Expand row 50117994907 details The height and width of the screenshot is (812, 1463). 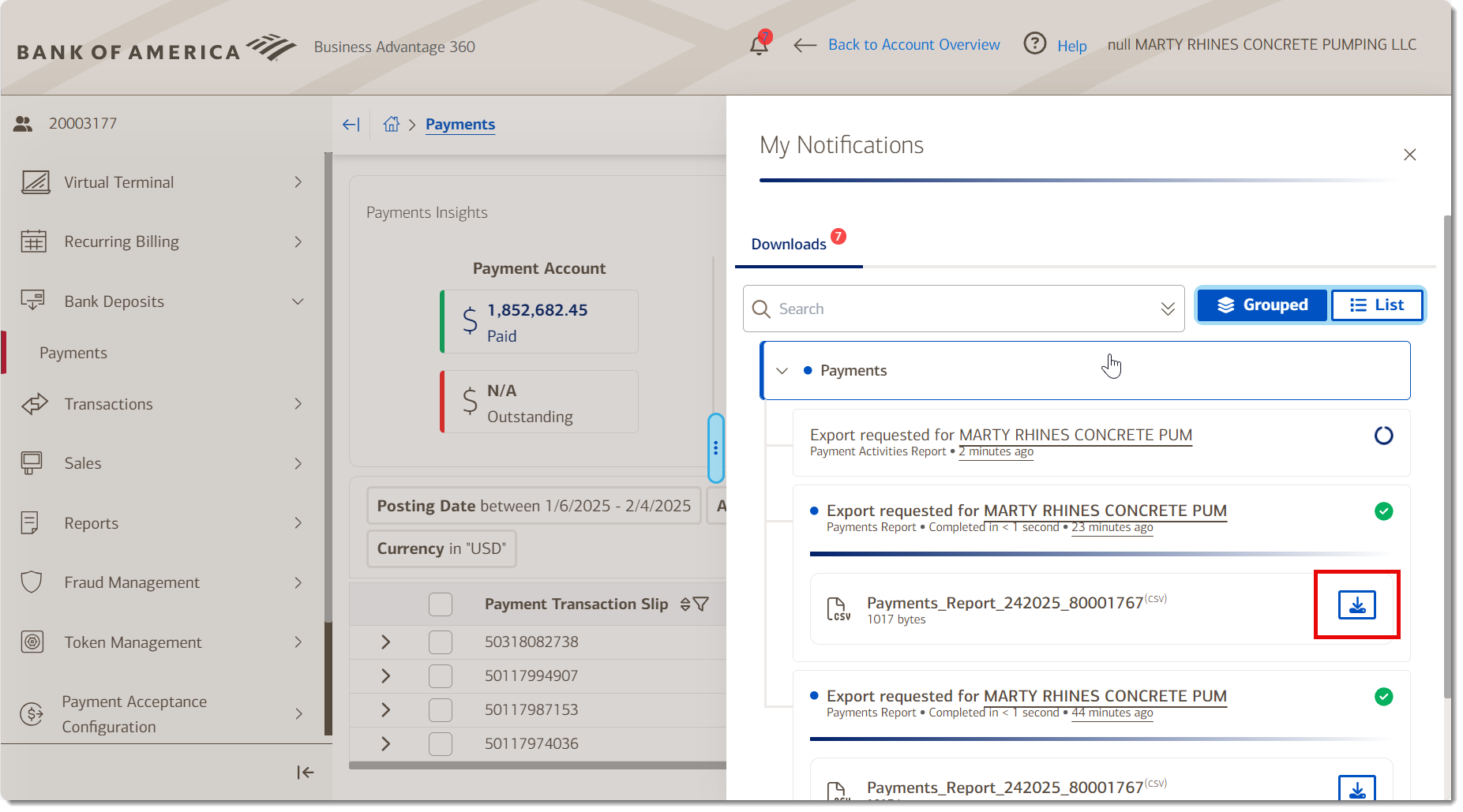coord(386,676)
